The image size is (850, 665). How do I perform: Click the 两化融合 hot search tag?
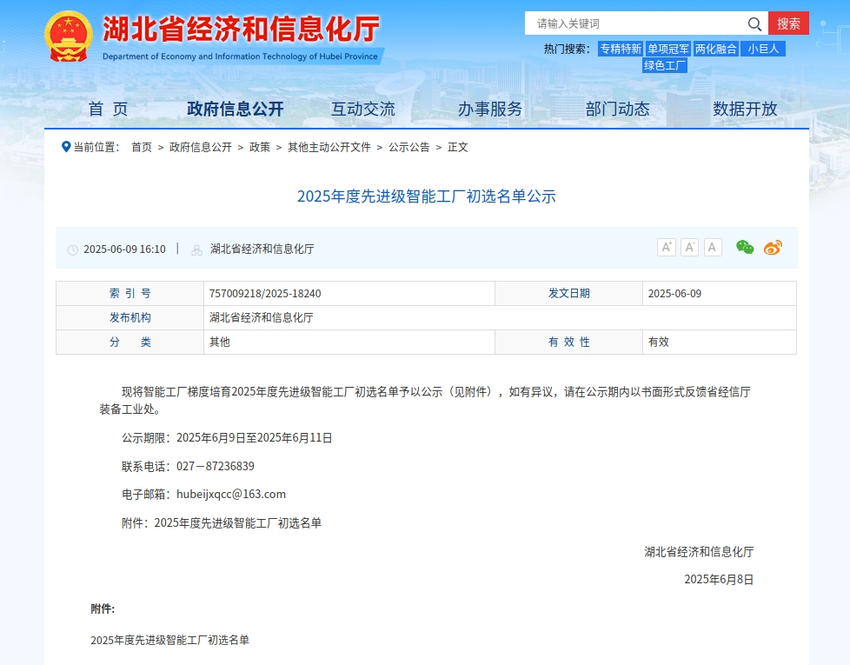pos(716,48)
